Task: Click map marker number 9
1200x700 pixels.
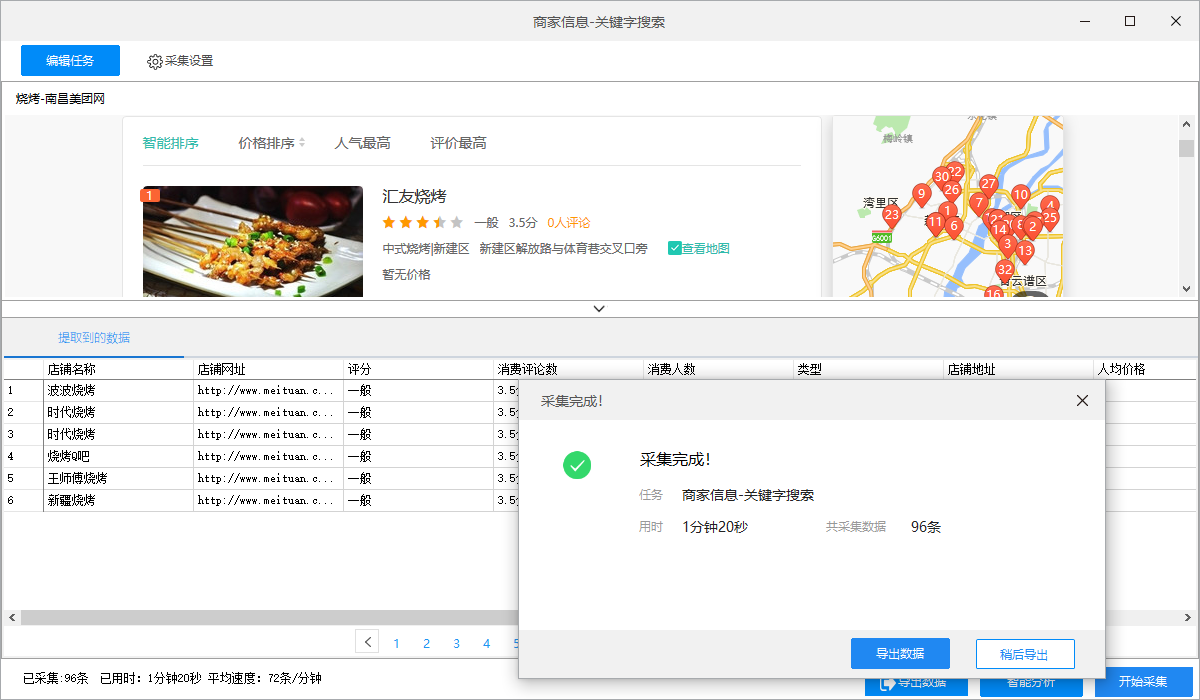Action: [x=921, y=194]
